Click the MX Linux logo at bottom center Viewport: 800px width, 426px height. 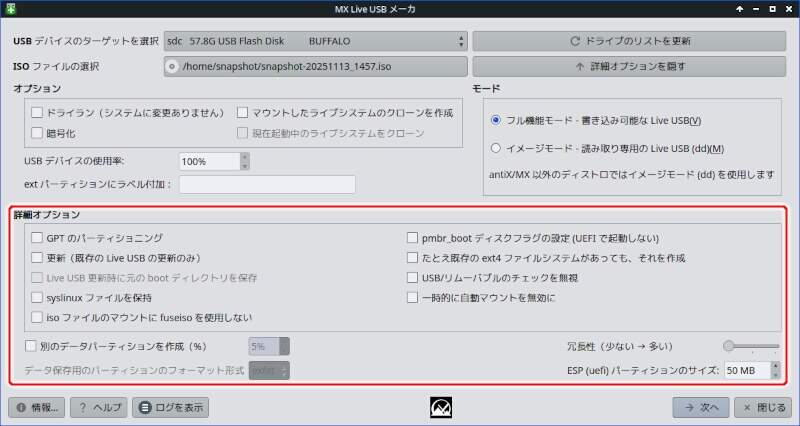point(441,408)
